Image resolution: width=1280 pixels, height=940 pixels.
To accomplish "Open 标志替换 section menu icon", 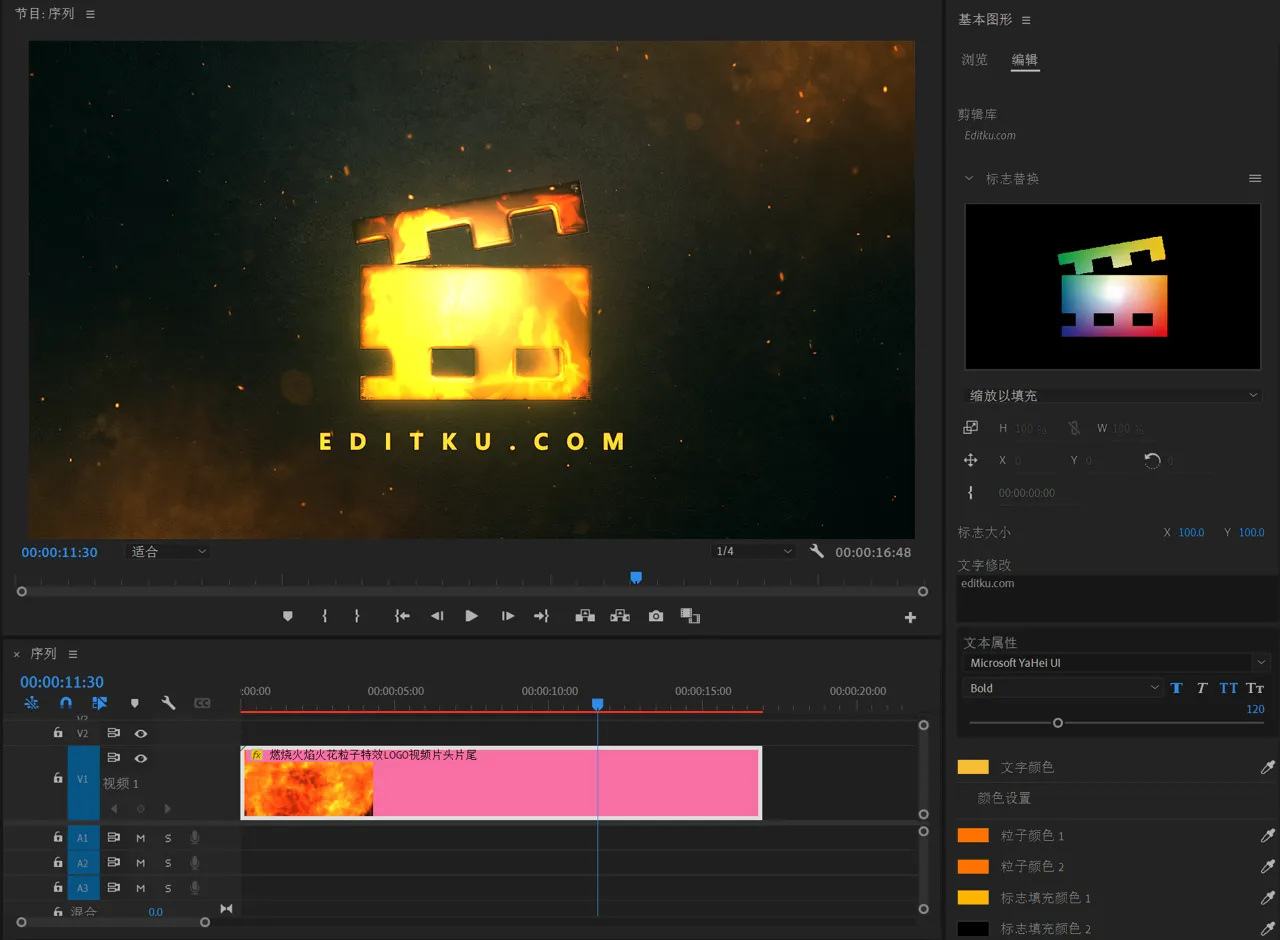I will coord(1255,179).
